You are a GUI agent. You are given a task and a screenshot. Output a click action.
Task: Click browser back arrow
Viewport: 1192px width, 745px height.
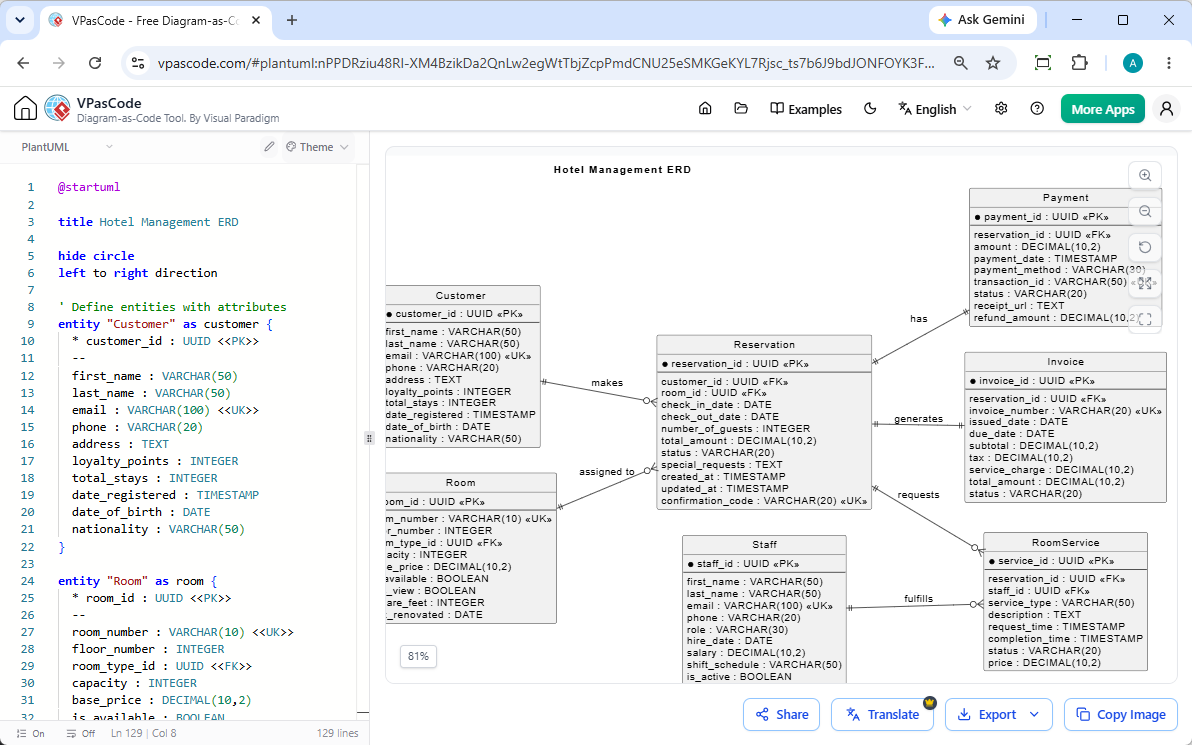24,63
